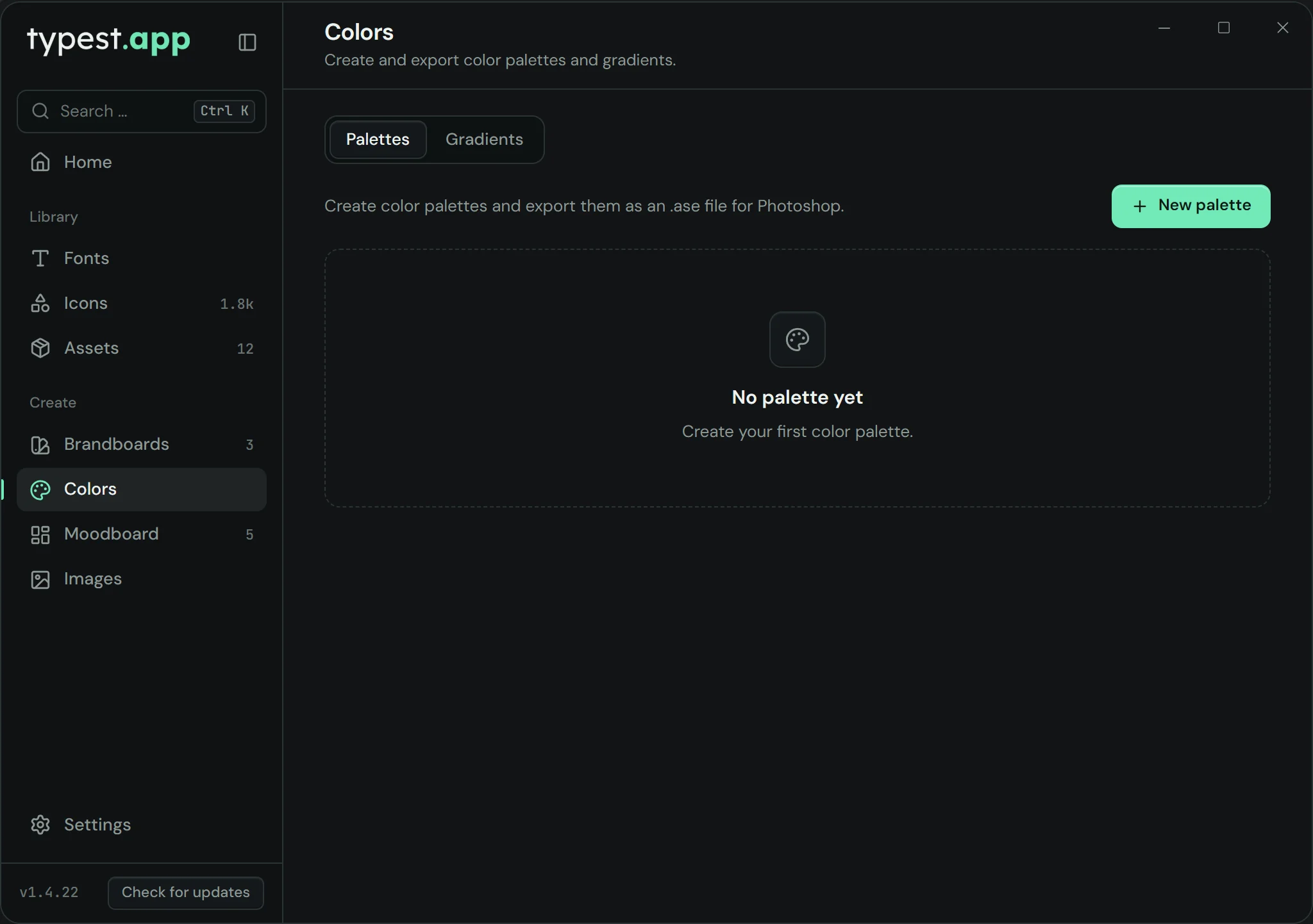The height and width of the screenshot is (924, 1313).
Task: Click the Home house icon
Action: point(40,162)
